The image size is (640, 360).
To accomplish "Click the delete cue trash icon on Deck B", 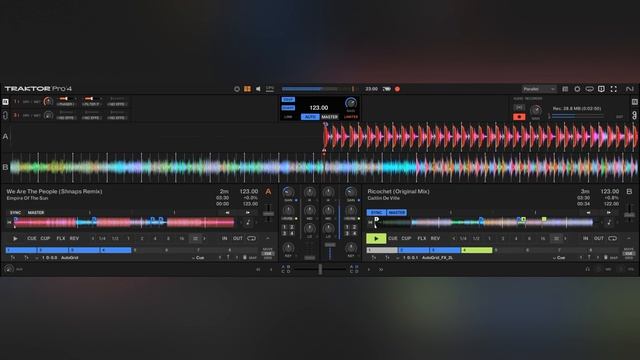I will point(606,258).
